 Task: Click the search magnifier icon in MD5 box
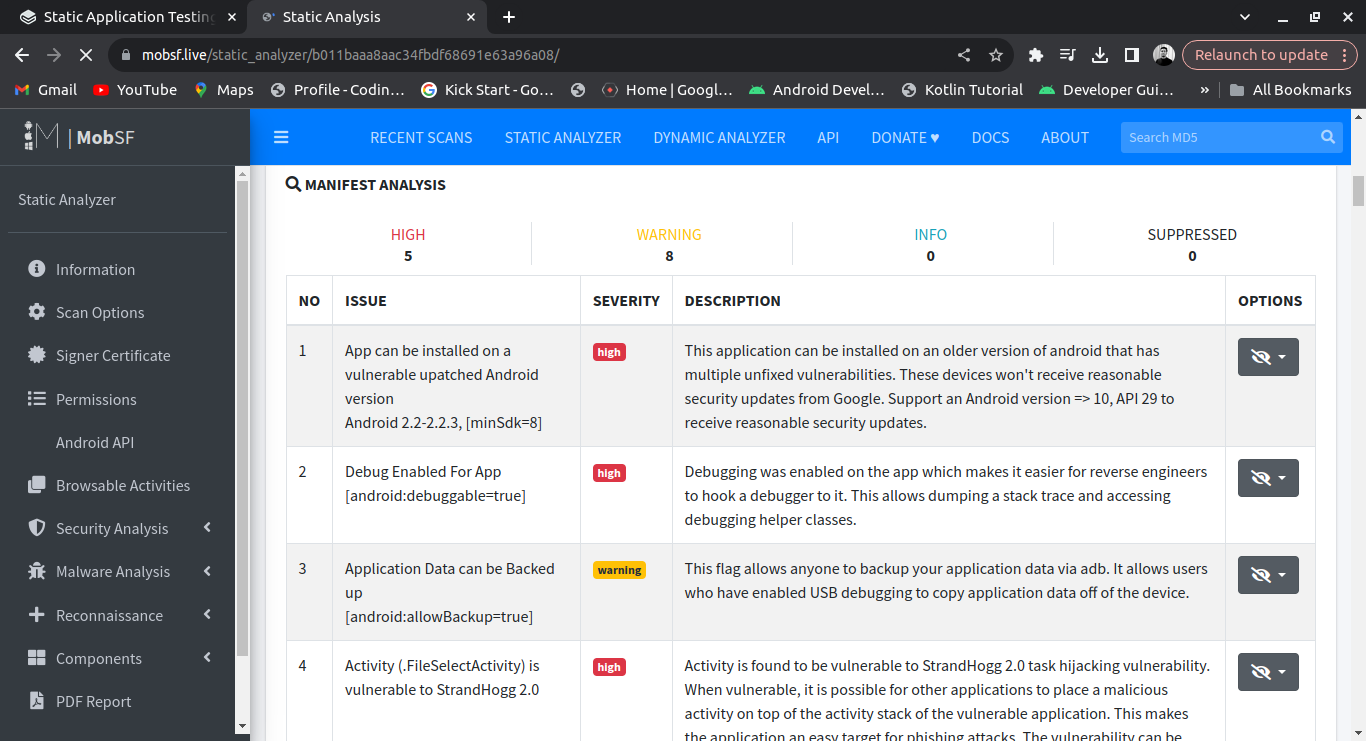(x=1327, y=137)
